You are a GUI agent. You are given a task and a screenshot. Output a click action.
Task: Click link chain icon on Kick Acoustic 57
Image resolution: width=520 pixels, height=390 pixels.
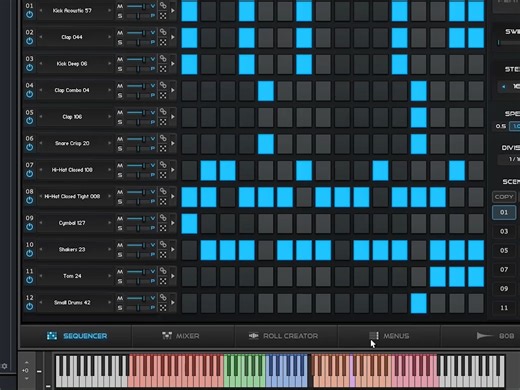163,5
